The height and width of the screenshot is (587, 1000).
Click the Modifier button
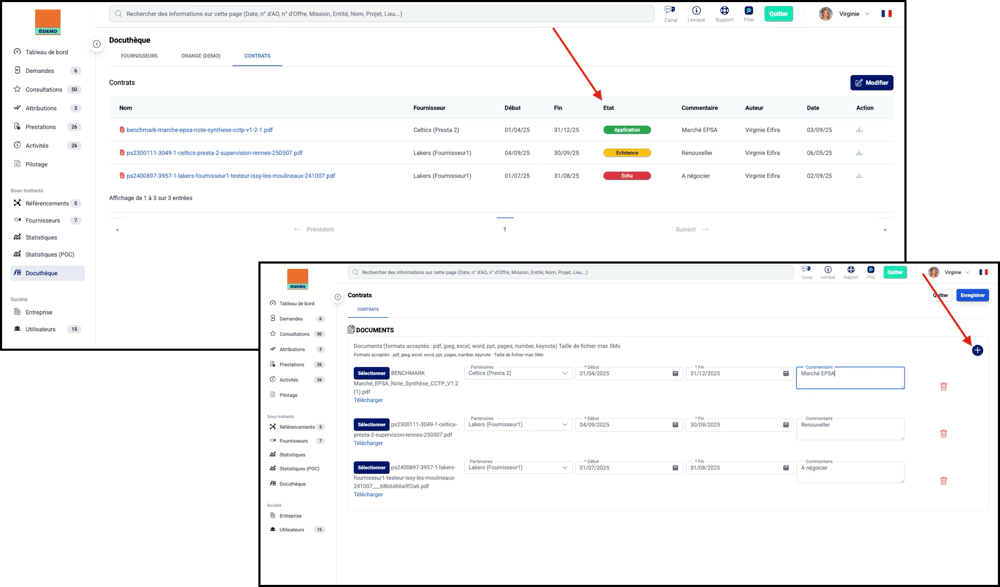pyautogui.click(x=871, y=83)
